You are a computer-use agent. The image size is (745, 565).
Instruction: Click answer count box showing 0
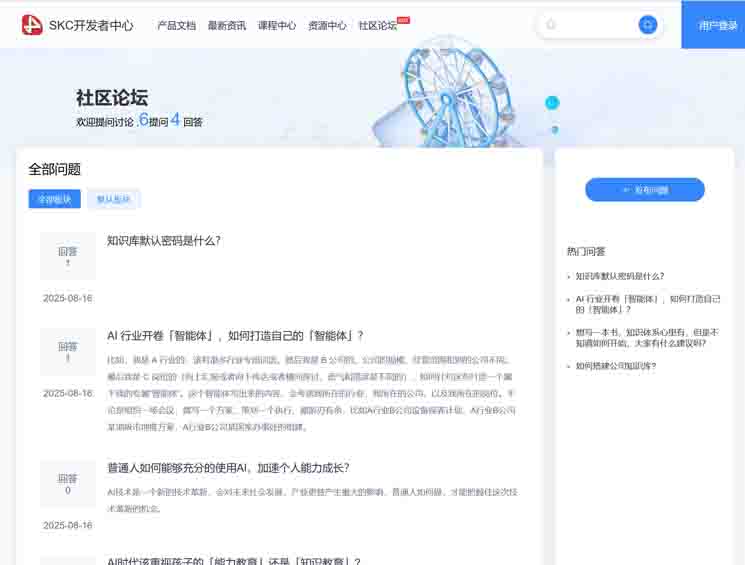pyautogui.click(x=68, y=484)
